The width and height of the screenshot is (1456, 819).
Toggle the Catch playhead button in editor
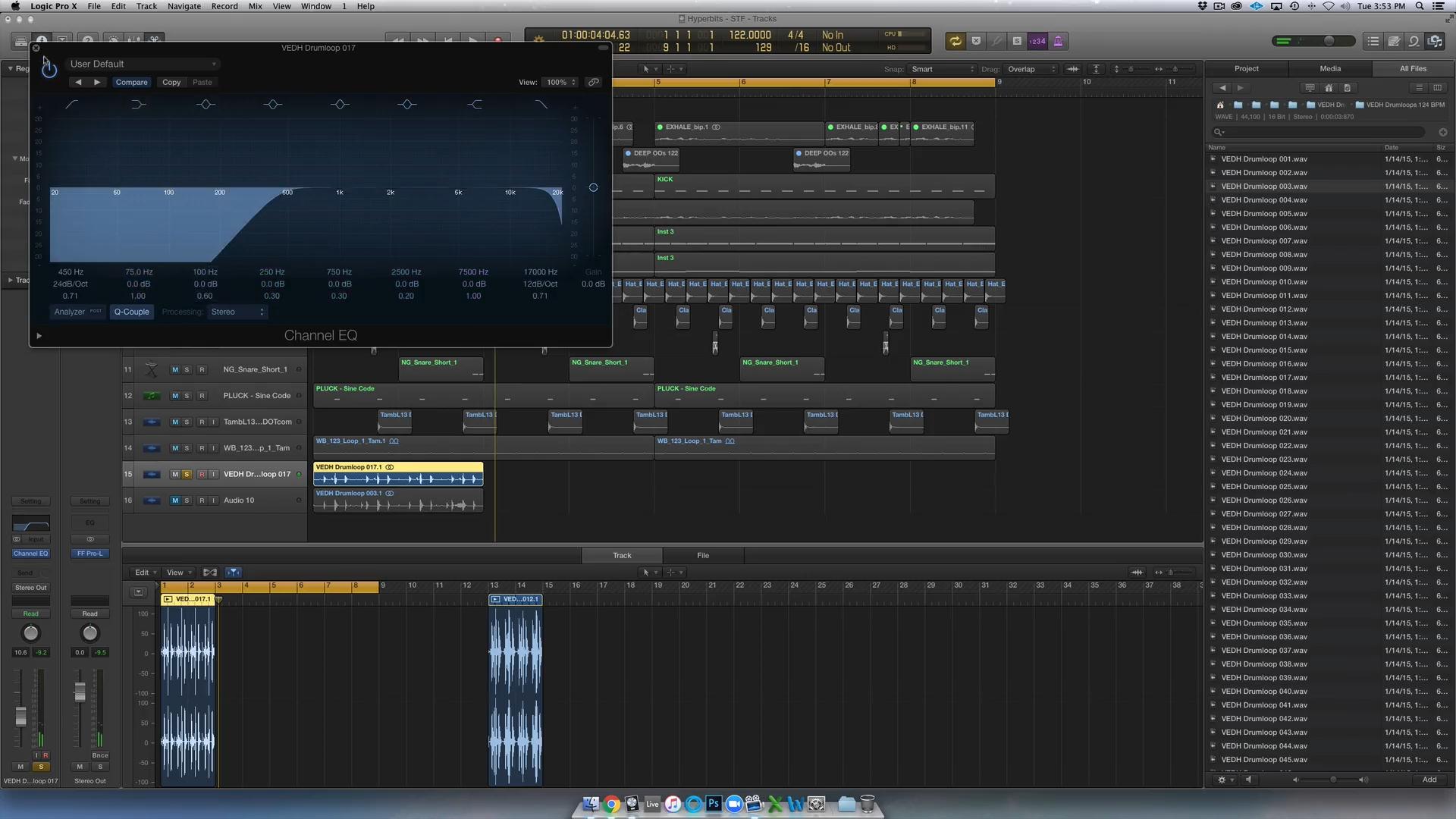[234, 573]
